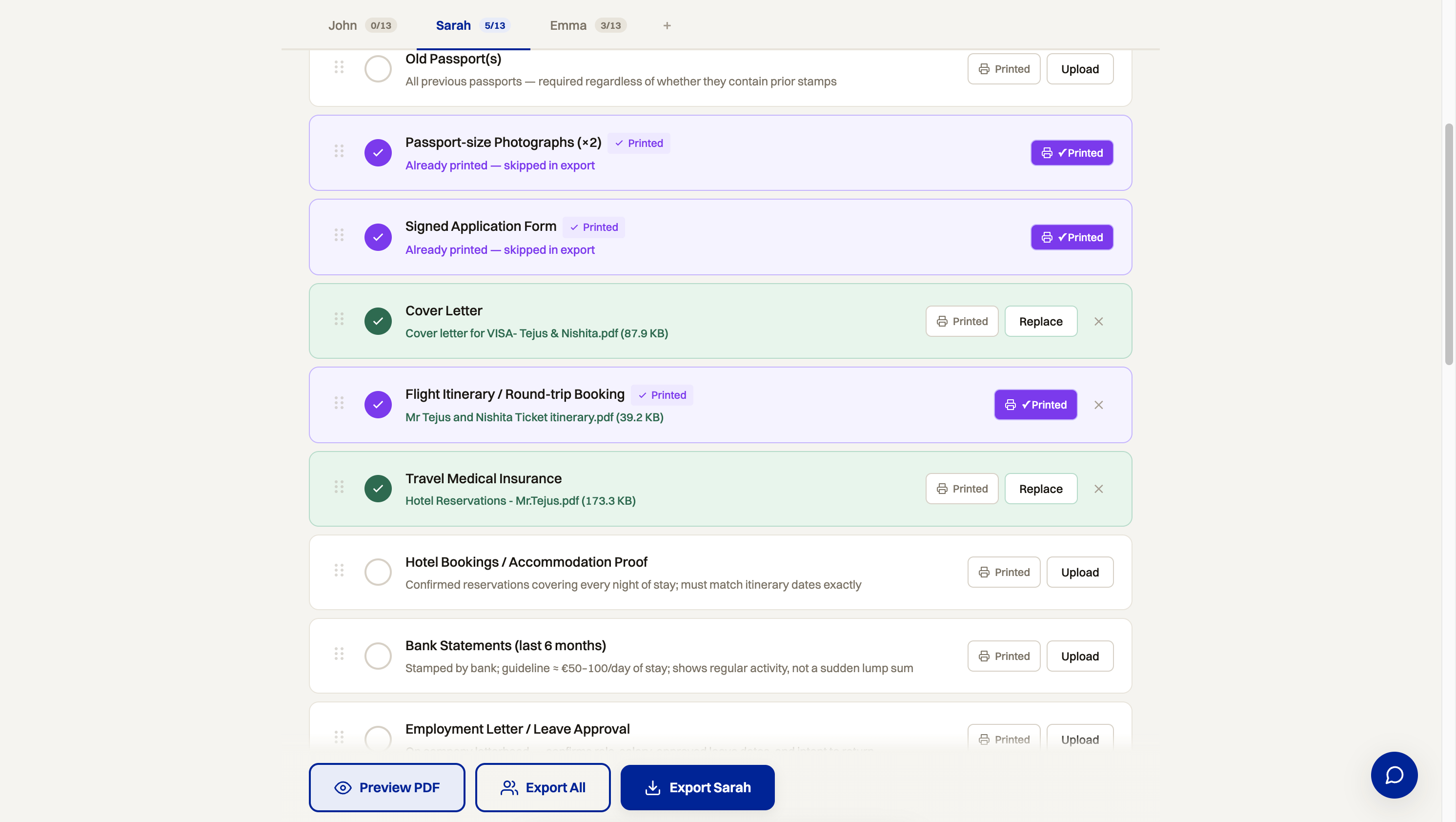The image size is (1456, 822).
Task: Grab the drag handle for Signed Application Form
Action: (x=339, y=235)
